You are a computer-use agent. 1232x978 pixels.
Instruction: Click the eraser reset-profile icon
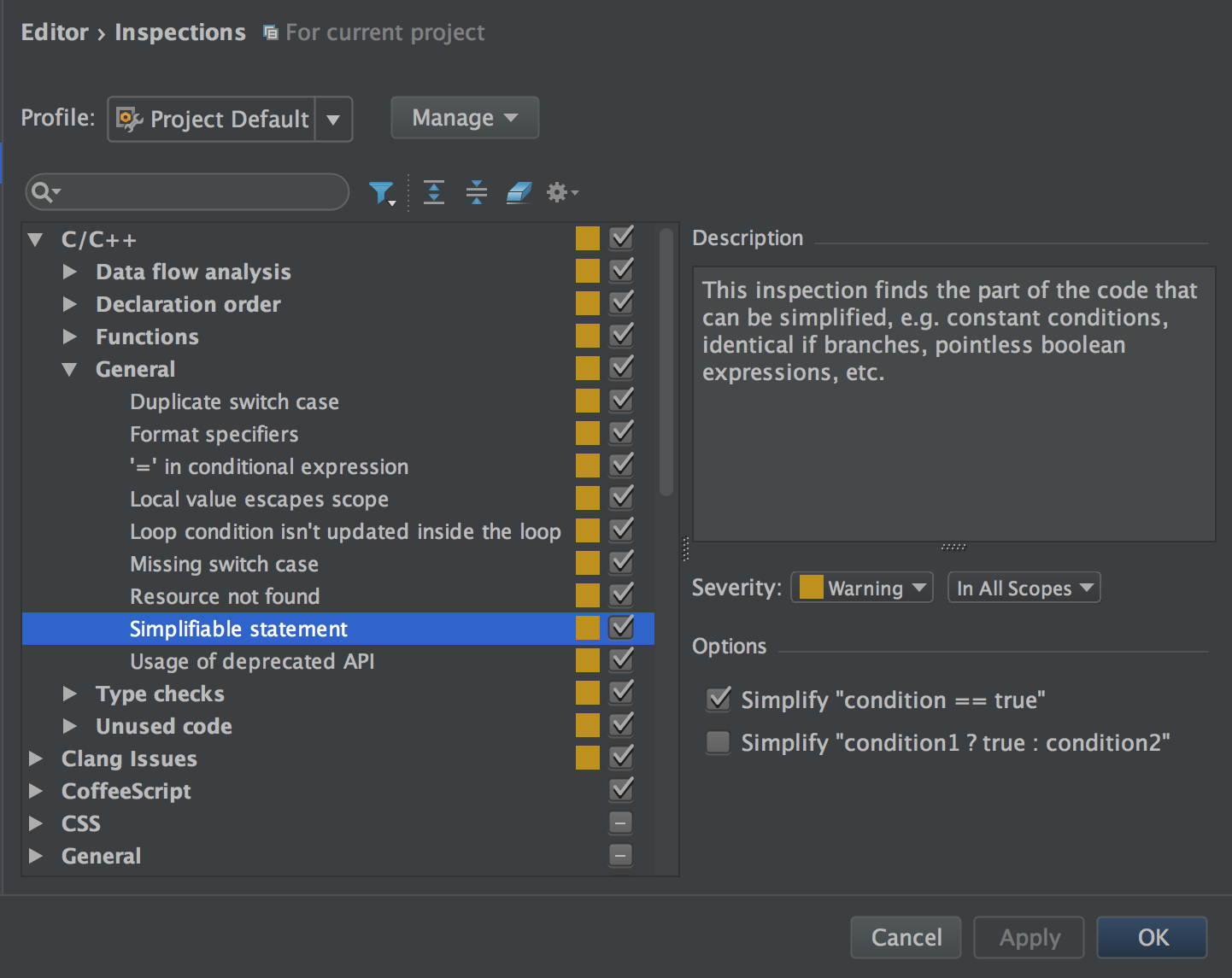pyautogui.click(x=519, y=193)
